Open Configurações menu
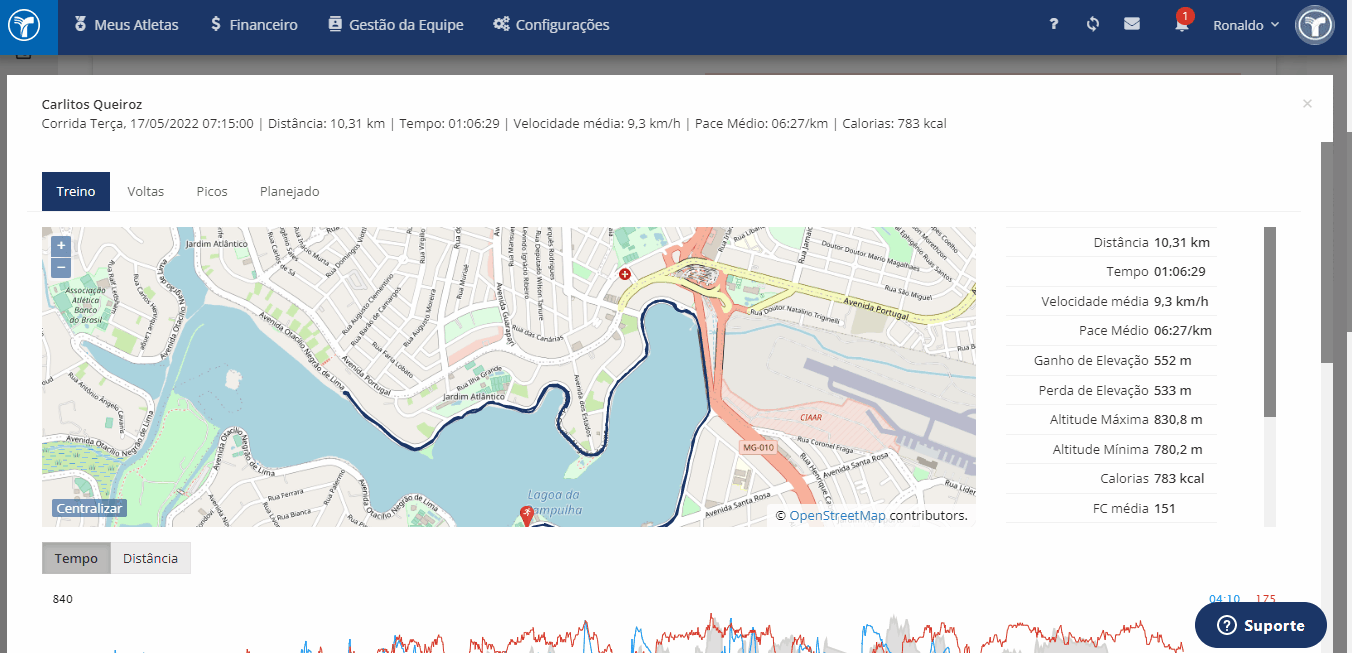 551,25
